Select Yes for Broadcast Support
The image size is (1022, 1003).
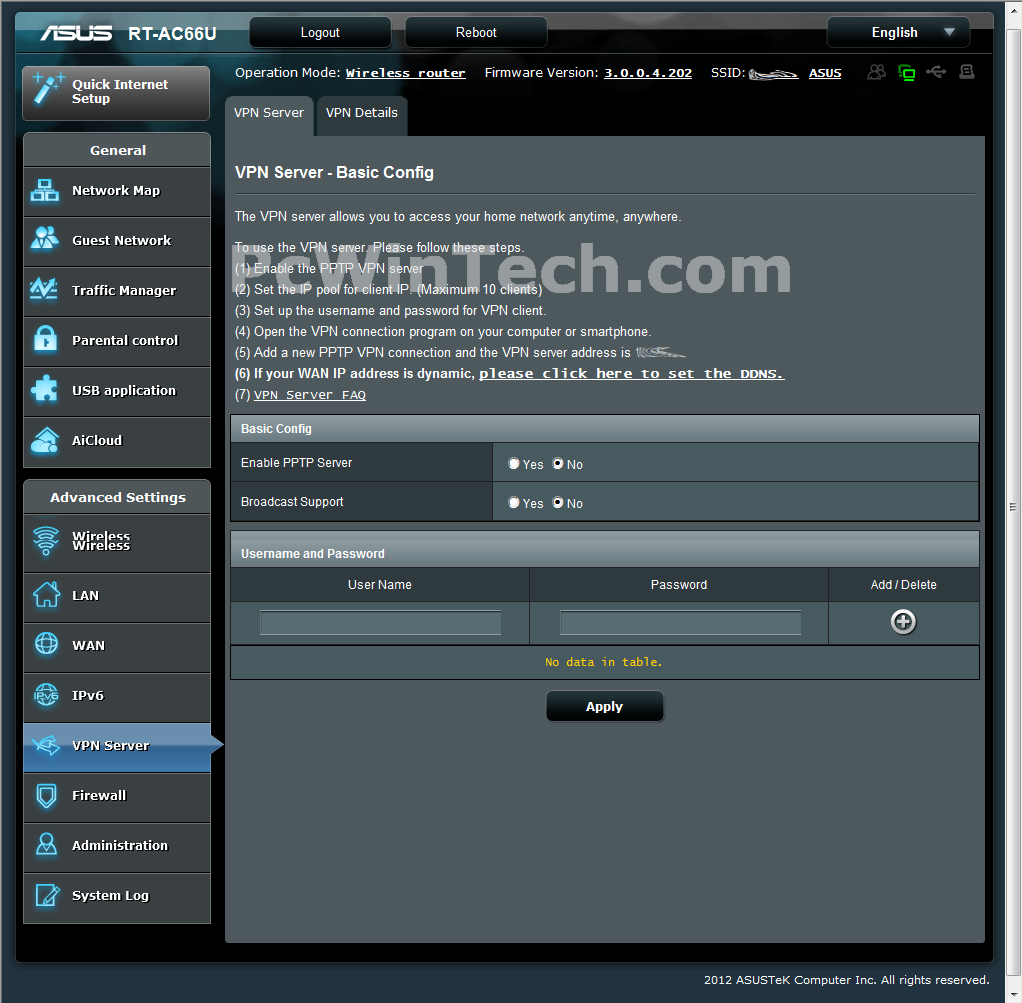514,502
